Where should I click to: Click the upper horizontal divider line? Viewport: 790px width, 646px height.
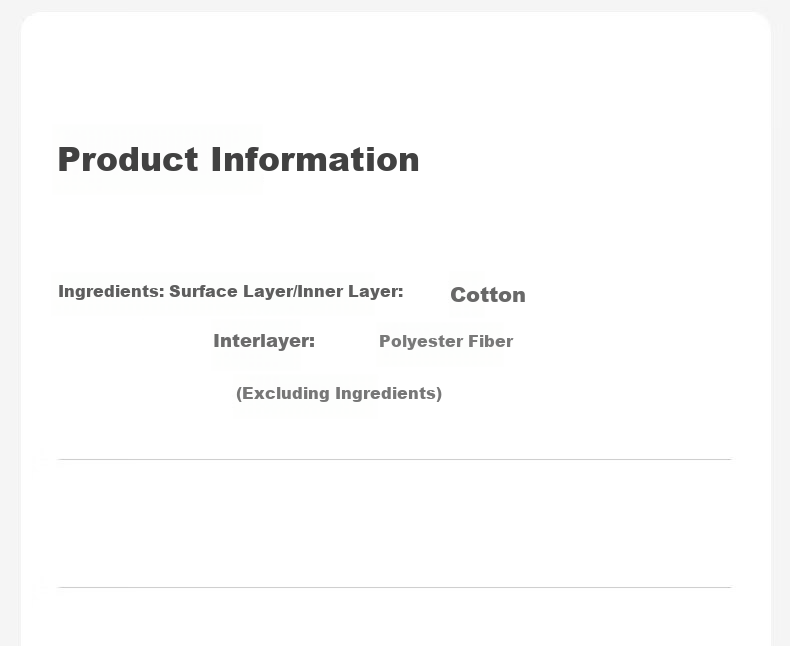click(x=394, y=460)
